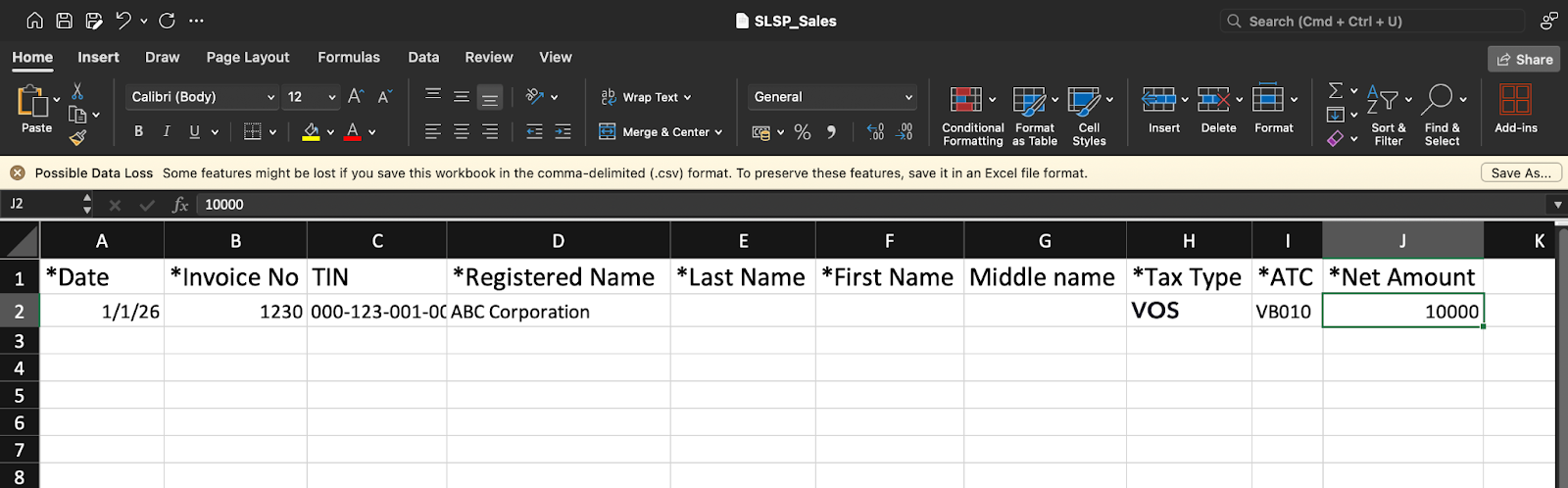This screenshot has width=1568, height=488.
Task: Open the Data tab
Action: (x=423, y=58)
